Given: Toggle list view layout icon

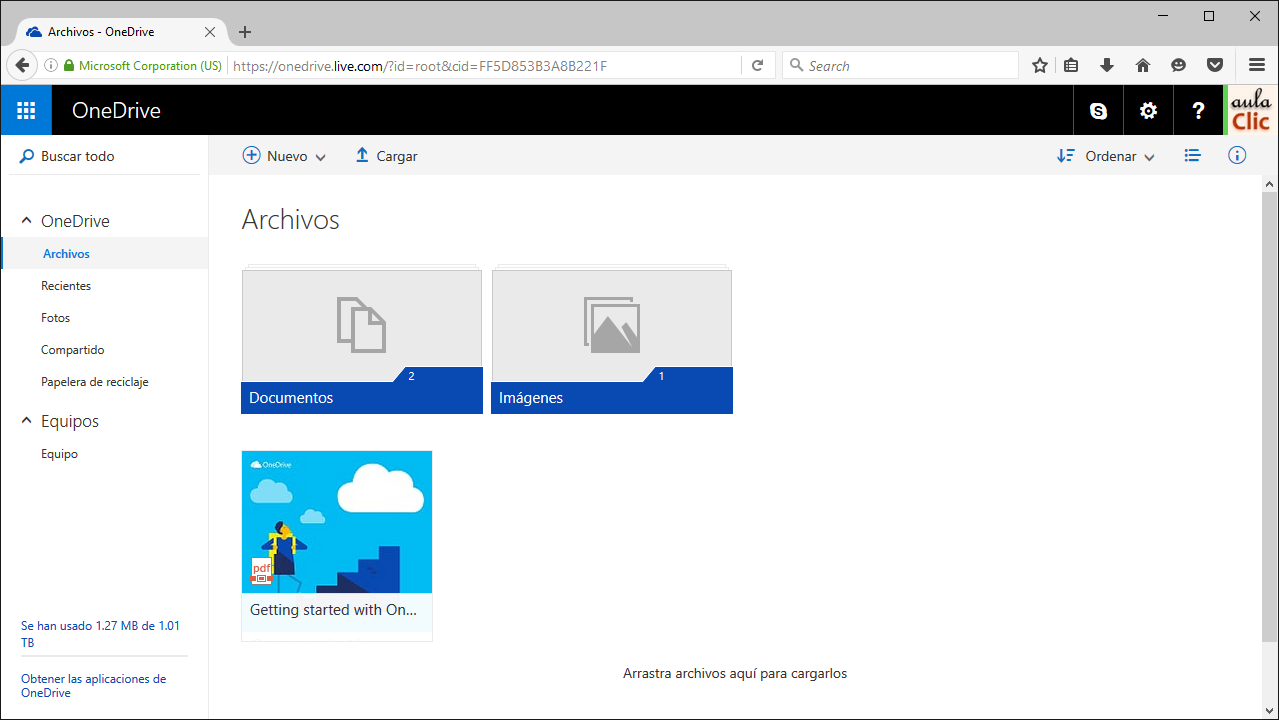Looking at the screenshot, I should tap(1192, 156).
